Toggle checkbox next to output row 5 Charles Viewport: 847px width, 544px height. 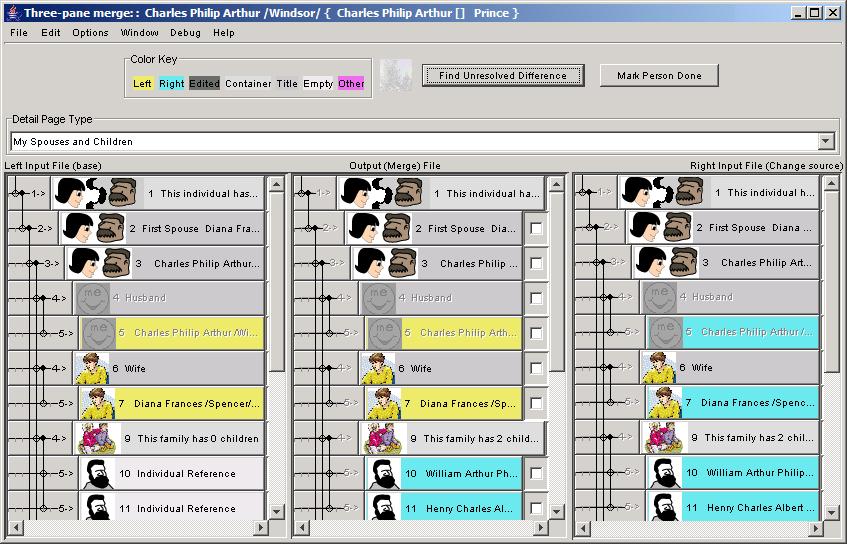(x=537, y=334)
